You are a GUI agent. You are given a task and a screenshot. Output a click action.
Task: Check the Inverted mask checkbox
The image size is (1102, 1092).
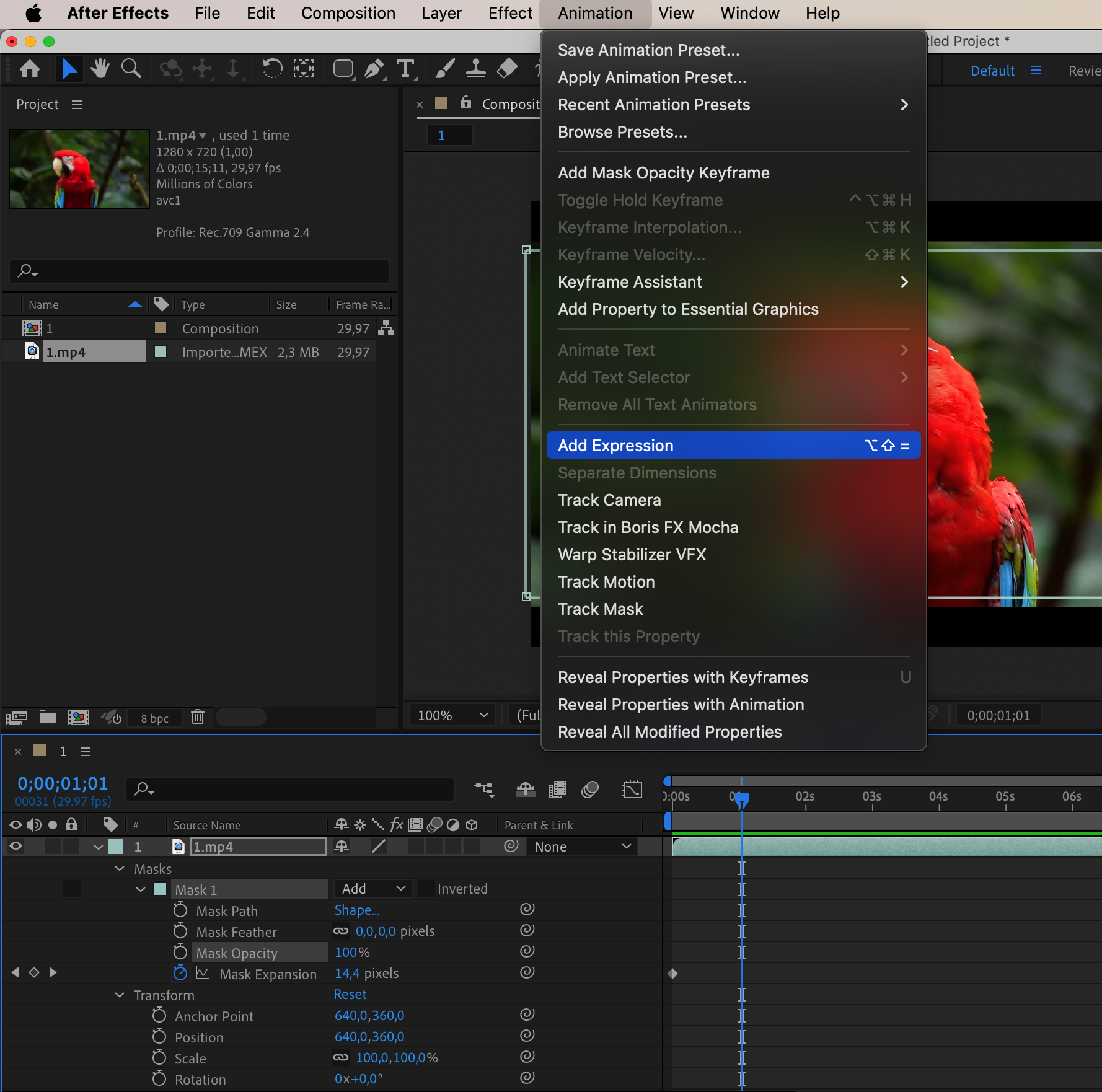pos(425,889)
